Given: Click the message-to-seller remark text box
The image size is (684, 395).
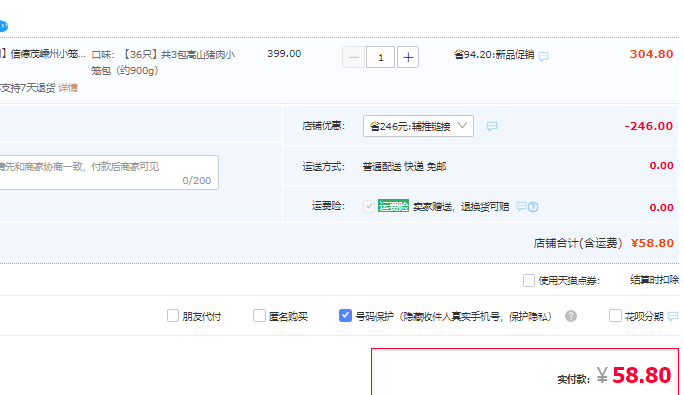Looking at the screenshot, I should point(108,172).
